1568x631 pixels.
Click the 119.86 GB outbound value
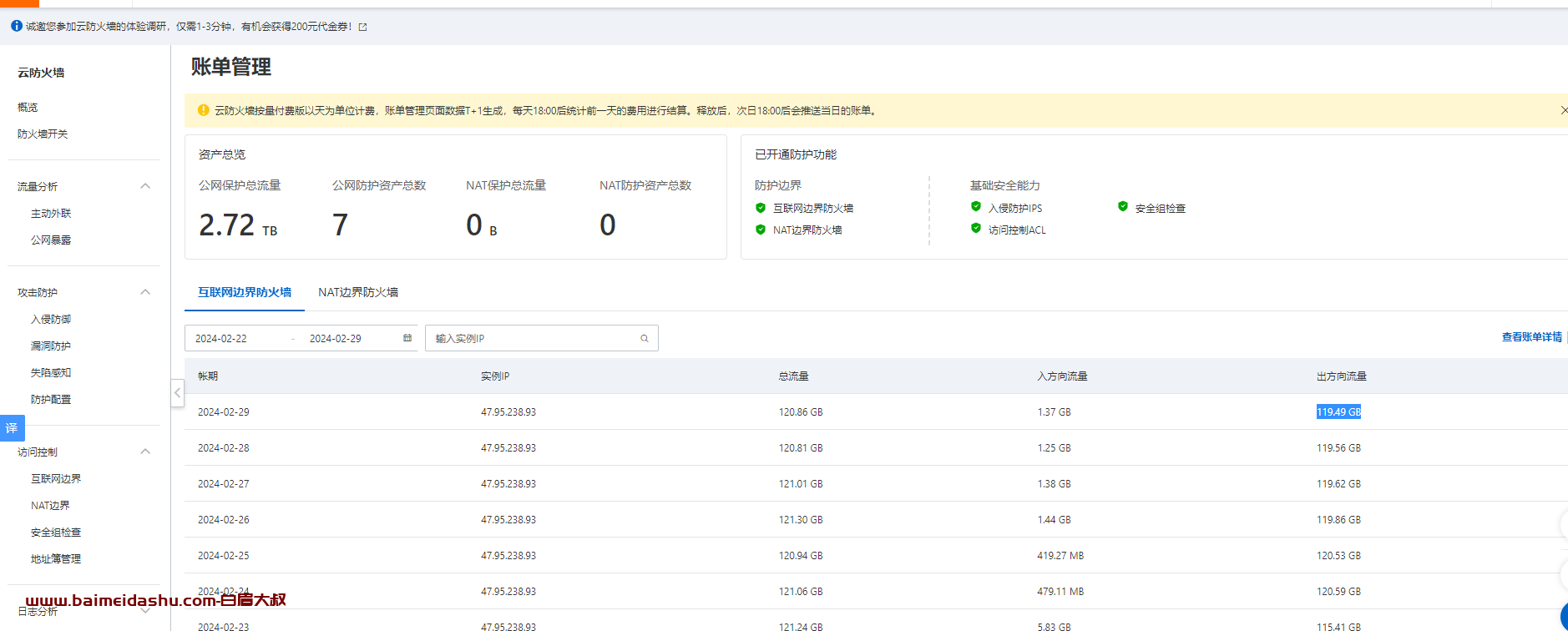(x=1339, y=520)
